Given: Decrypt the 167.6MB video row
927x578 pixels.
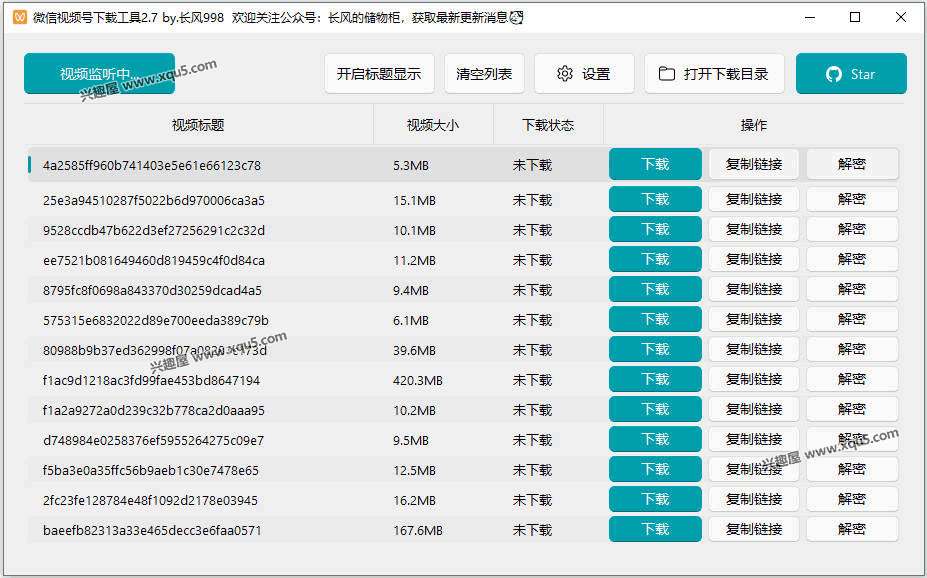Looking at the screenshot, I should [852, 530].
